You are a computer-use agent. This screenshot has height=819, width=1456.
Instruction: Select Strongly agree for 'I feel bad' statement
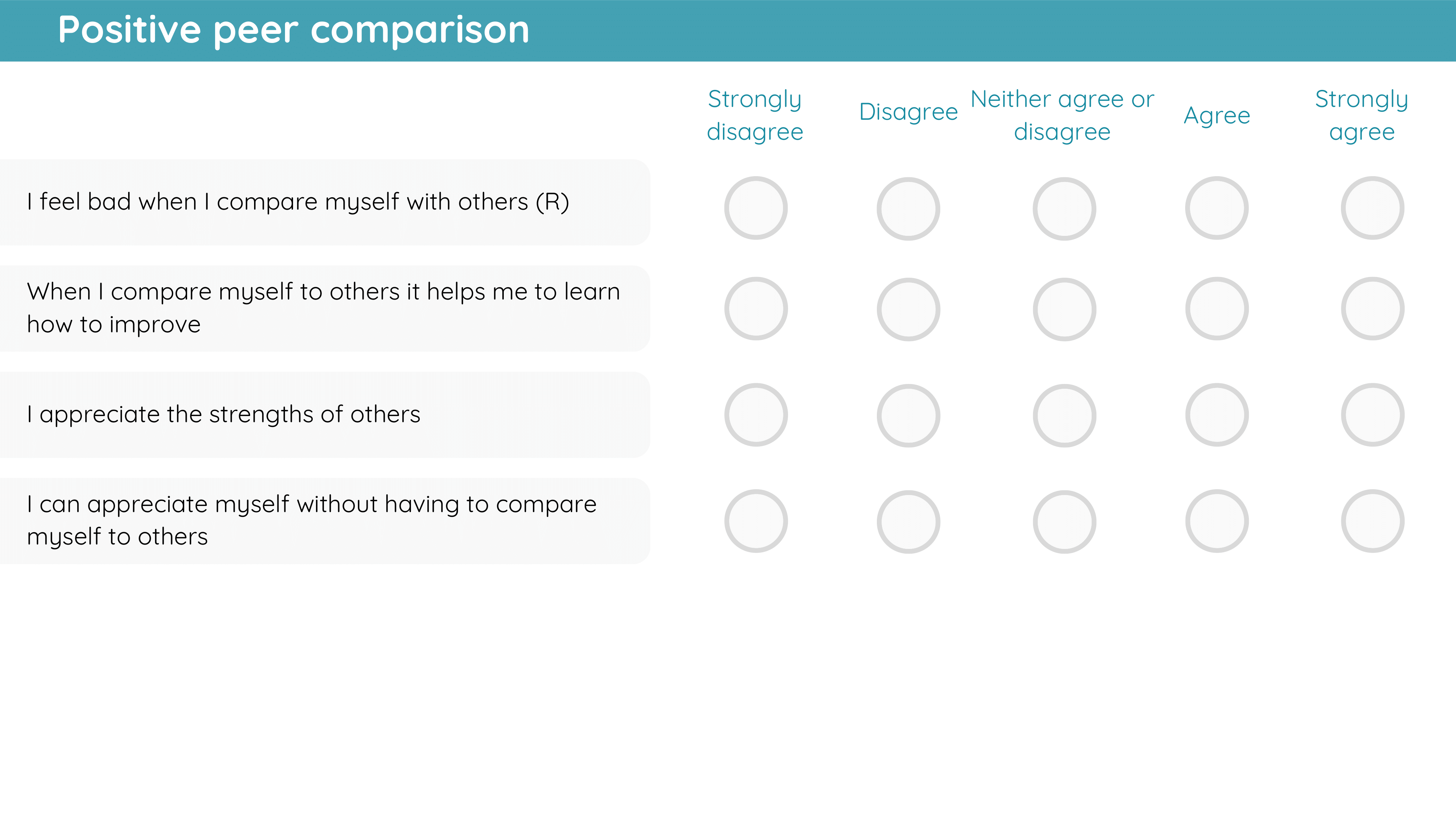click(x=1372, y=208)
